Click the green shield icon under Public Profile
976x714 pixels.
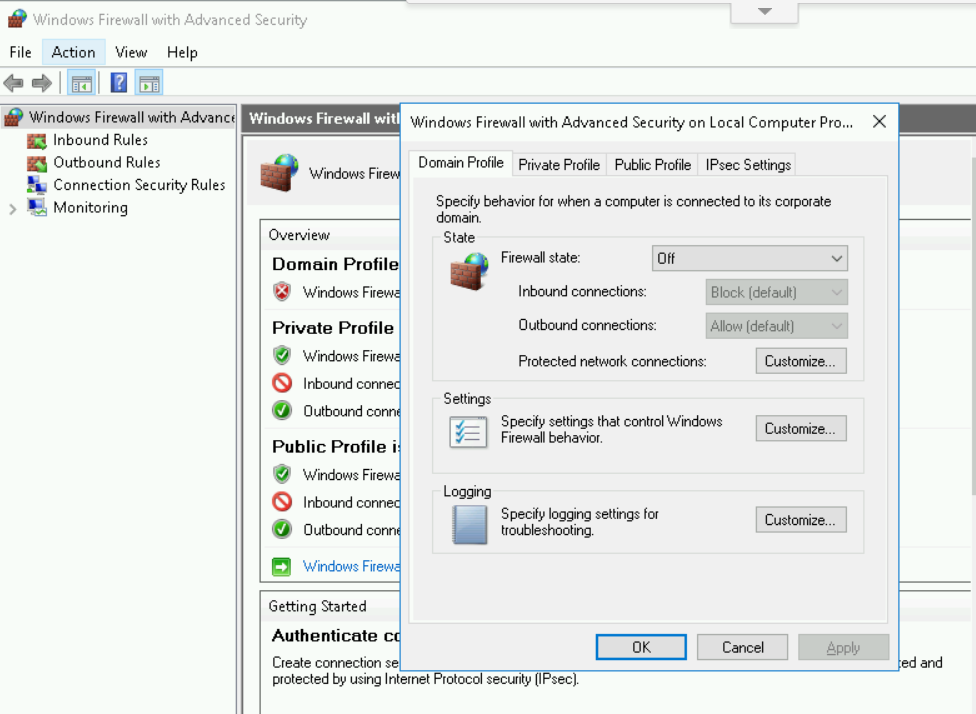click(282, 474)
